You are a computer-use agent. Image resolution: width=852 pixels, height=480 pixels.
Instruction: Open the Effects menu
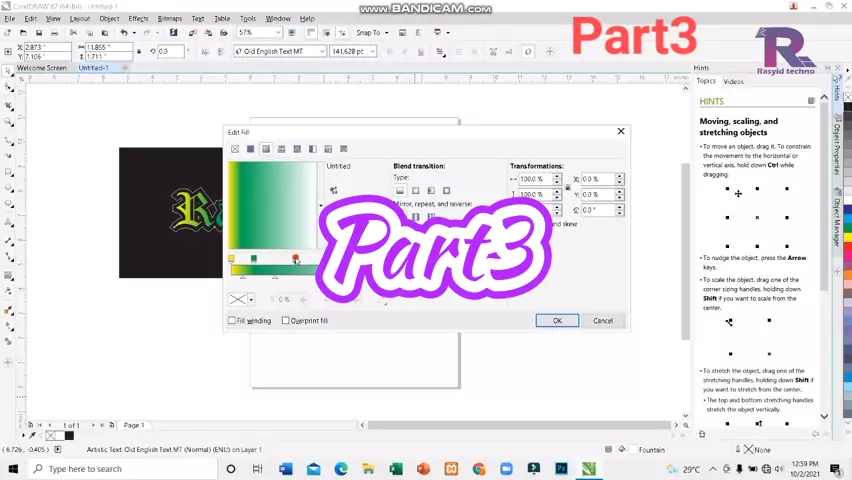pos(138,18)
